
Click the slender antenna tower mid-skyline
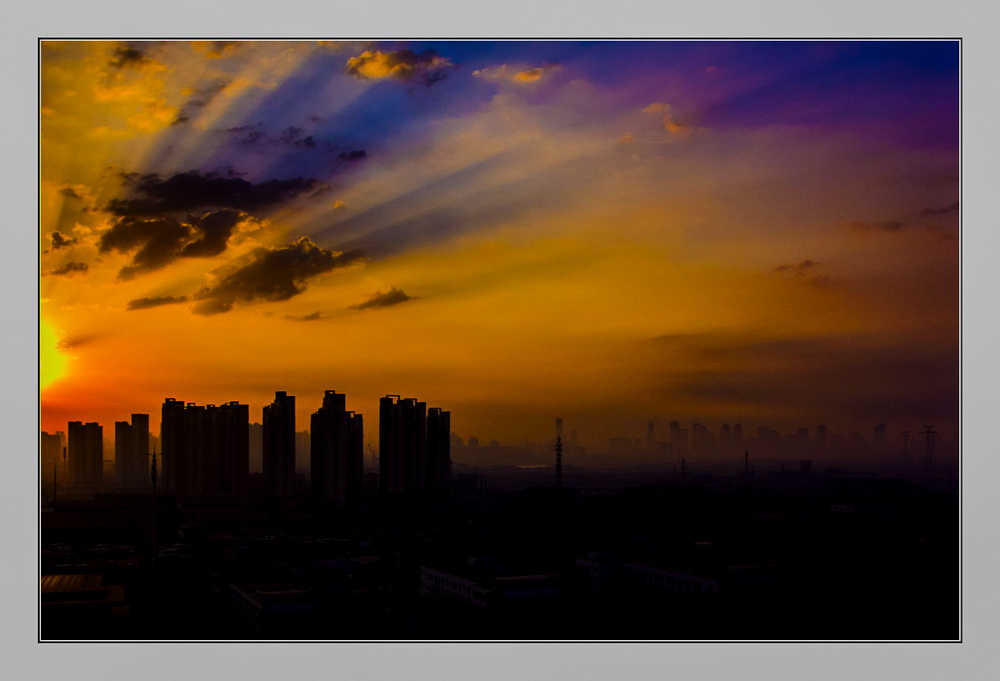[x=559, y=452]
